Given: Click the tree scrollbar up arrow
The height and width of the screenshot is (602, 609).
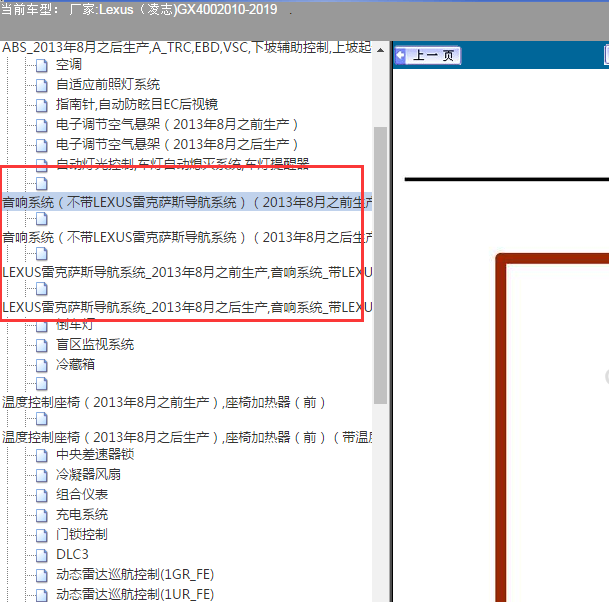Looking at the screenshot, I should point(381,50).
